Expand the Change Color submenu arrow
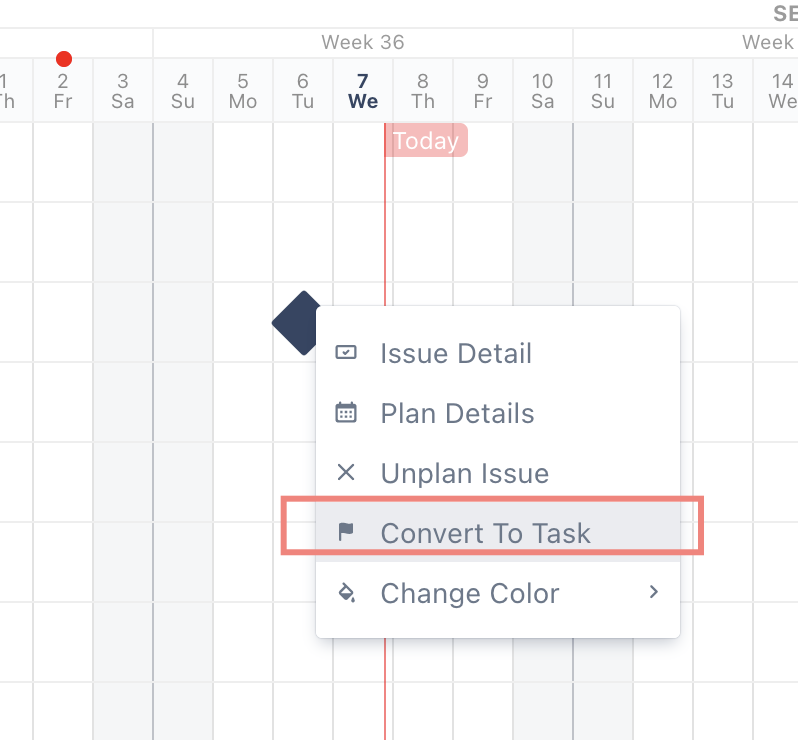This screenshot has width=798, height=740. click(654, 592)
